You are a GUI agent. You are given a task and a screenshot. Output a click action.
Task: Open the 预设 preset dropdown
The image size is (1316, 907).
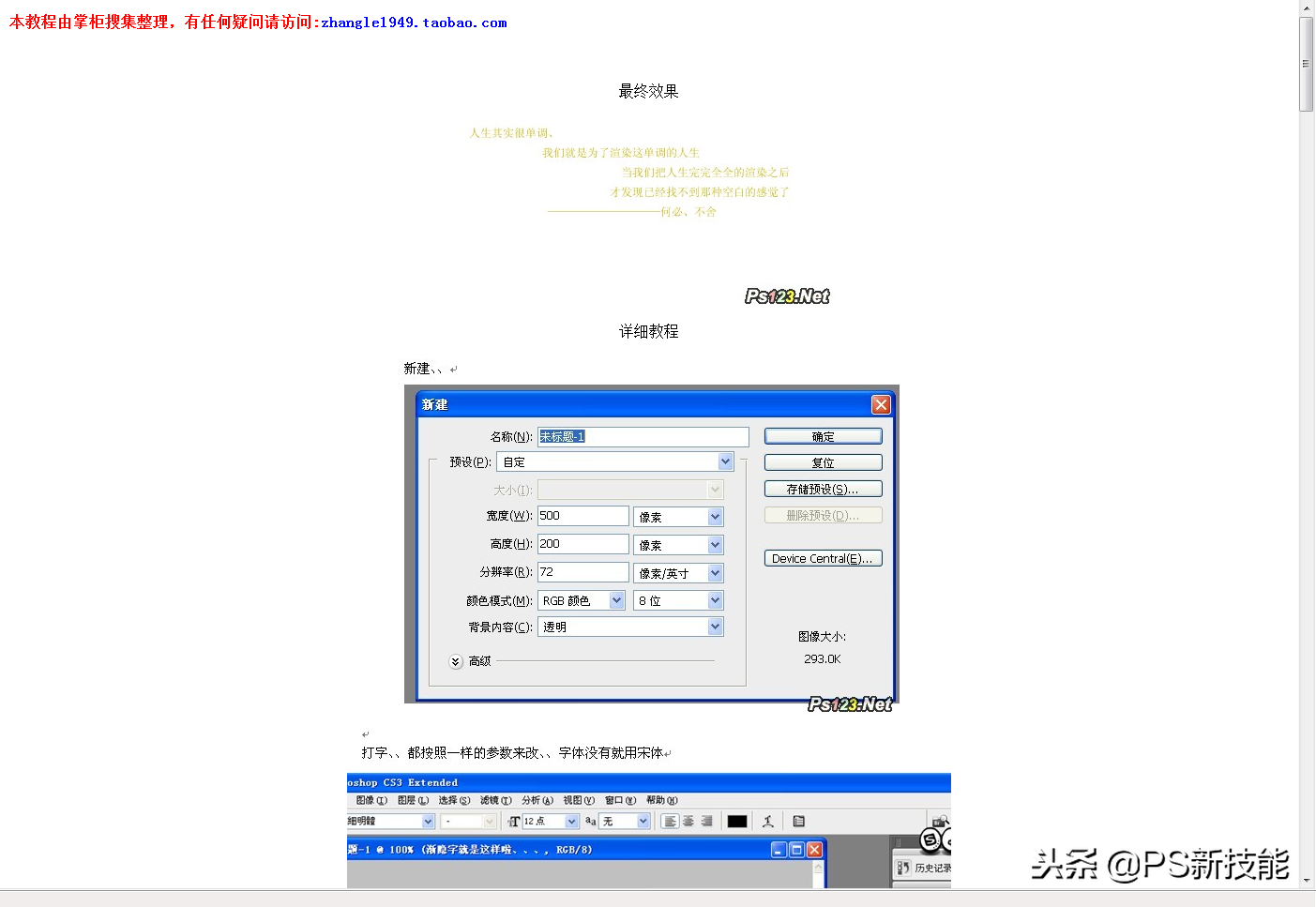[725, 461]
